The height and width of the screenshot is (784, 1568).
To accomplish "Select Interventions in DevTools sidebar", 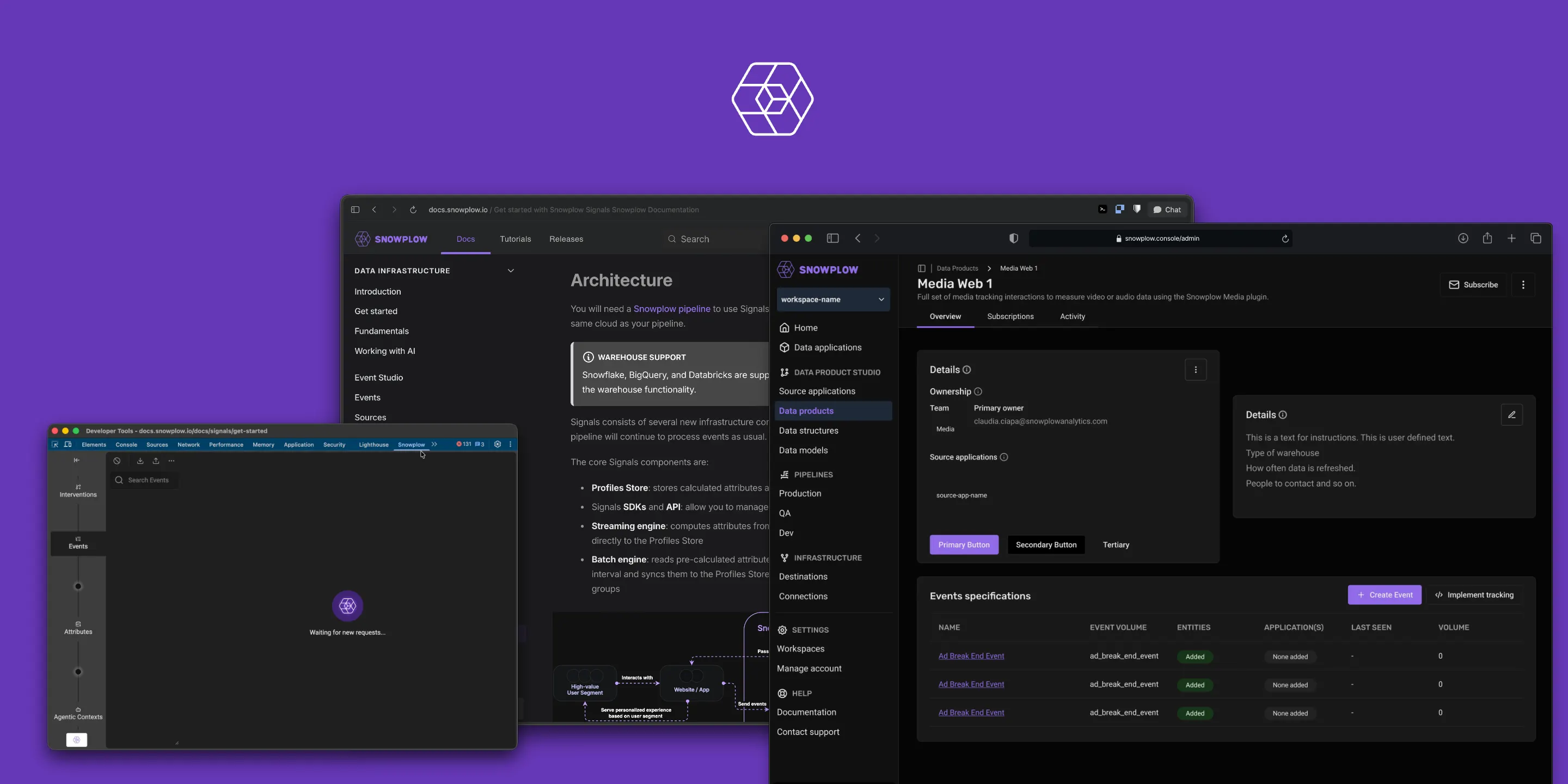I will pyautogui.click(x=78, y=491).
